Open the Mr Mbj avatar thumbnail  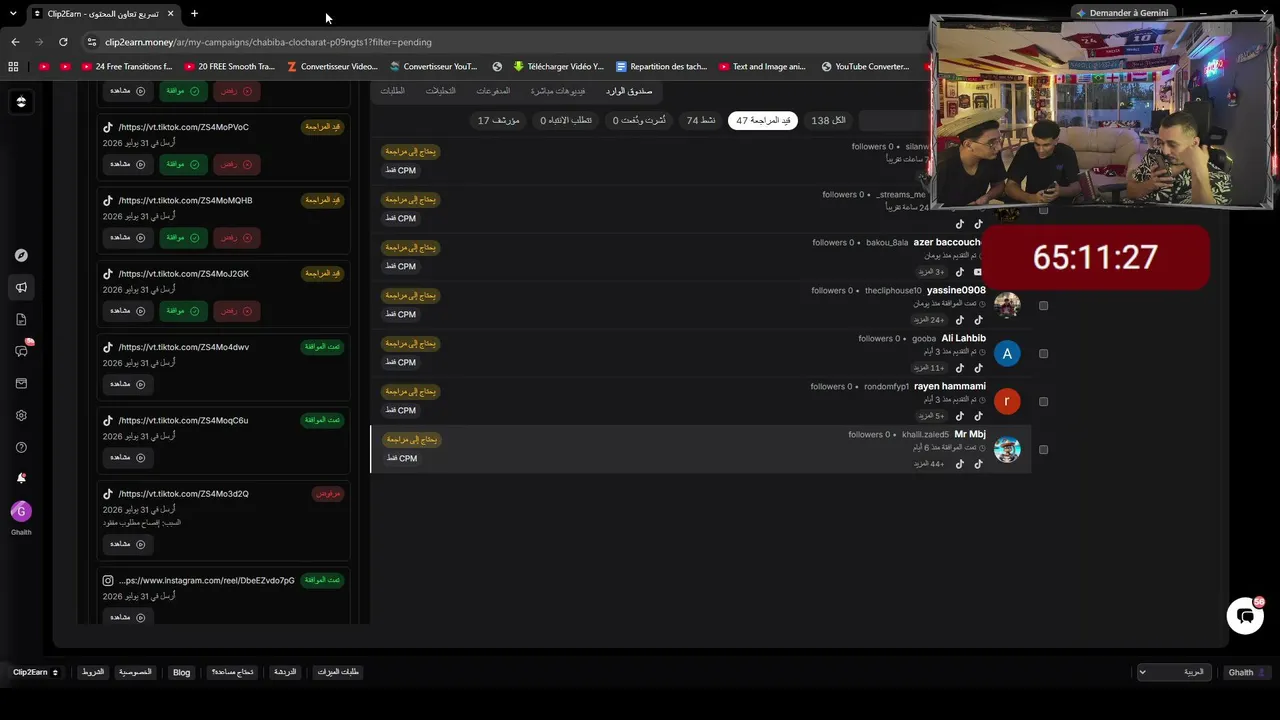click(x=1007, y=449)
